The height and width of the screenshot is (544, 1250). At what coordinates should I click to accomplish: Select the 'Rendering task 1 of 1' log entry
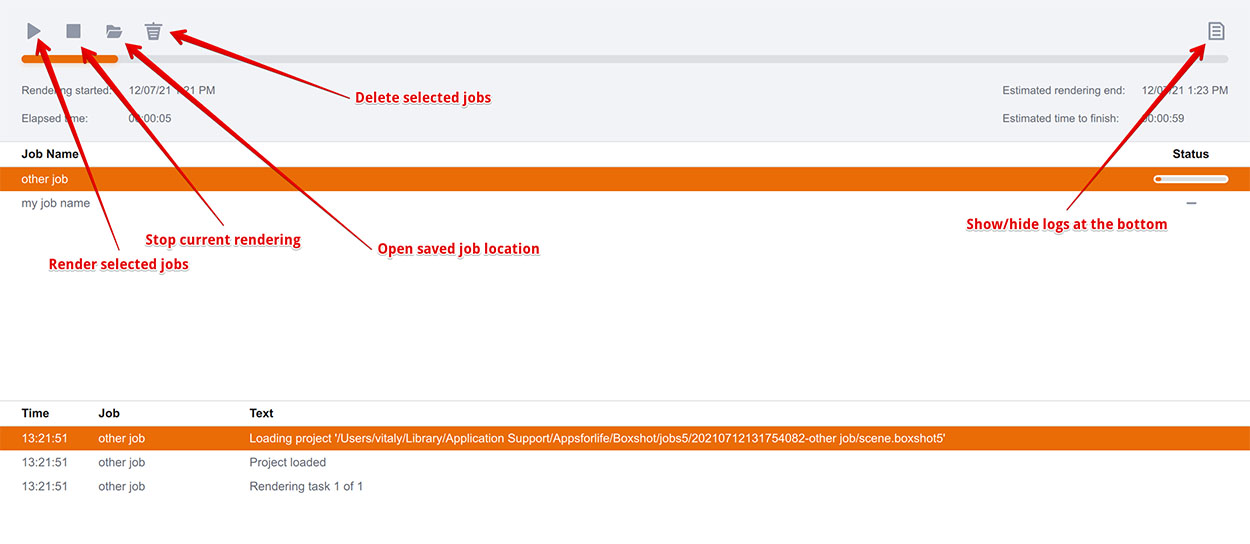coord(625,486)
